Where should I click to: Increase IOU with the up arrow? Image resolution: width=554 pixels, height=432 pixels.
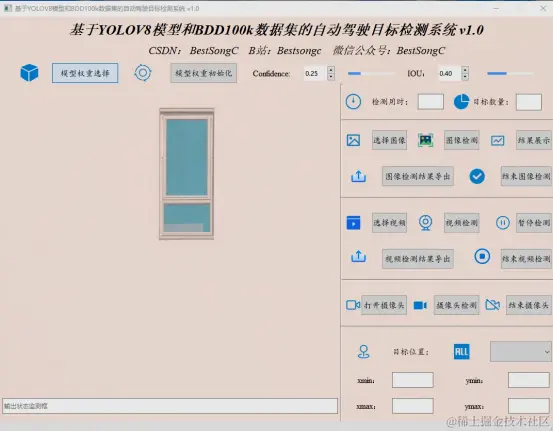(465, 70)
